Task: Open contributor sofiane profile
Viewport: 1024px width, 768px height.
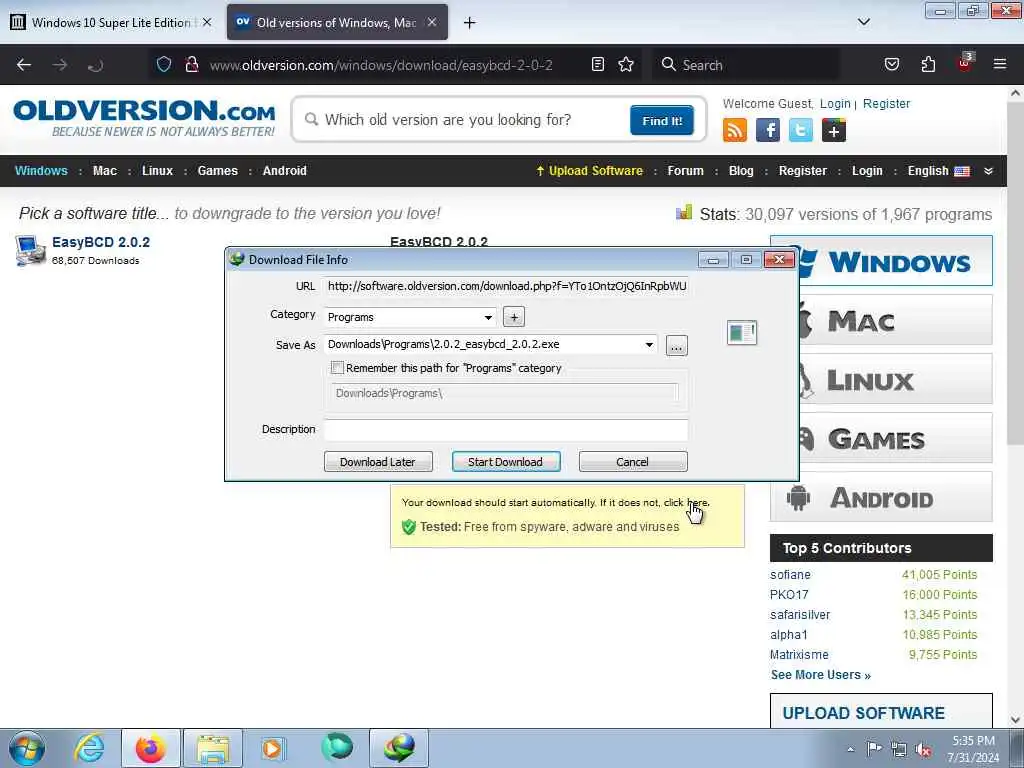Action: click(x=790, y=575)
